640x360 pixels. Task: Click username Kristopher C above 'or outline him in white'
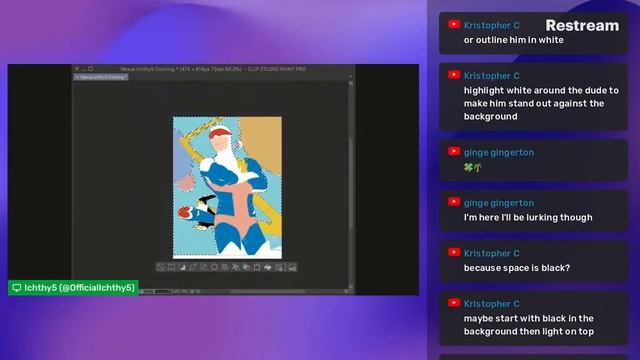(491, 25)
